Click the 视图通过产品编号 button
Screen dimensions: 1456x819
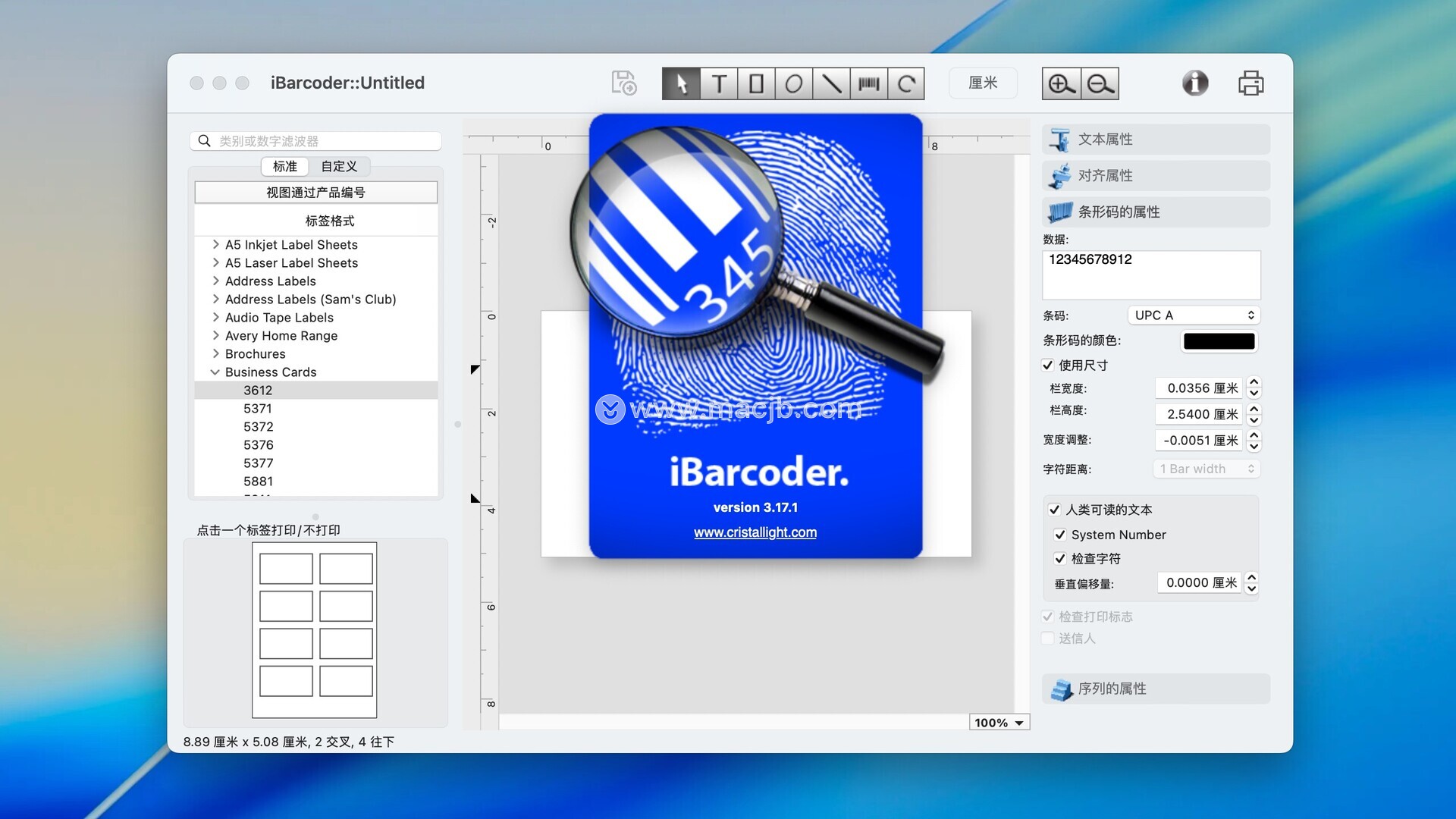[x=315, y=193]
